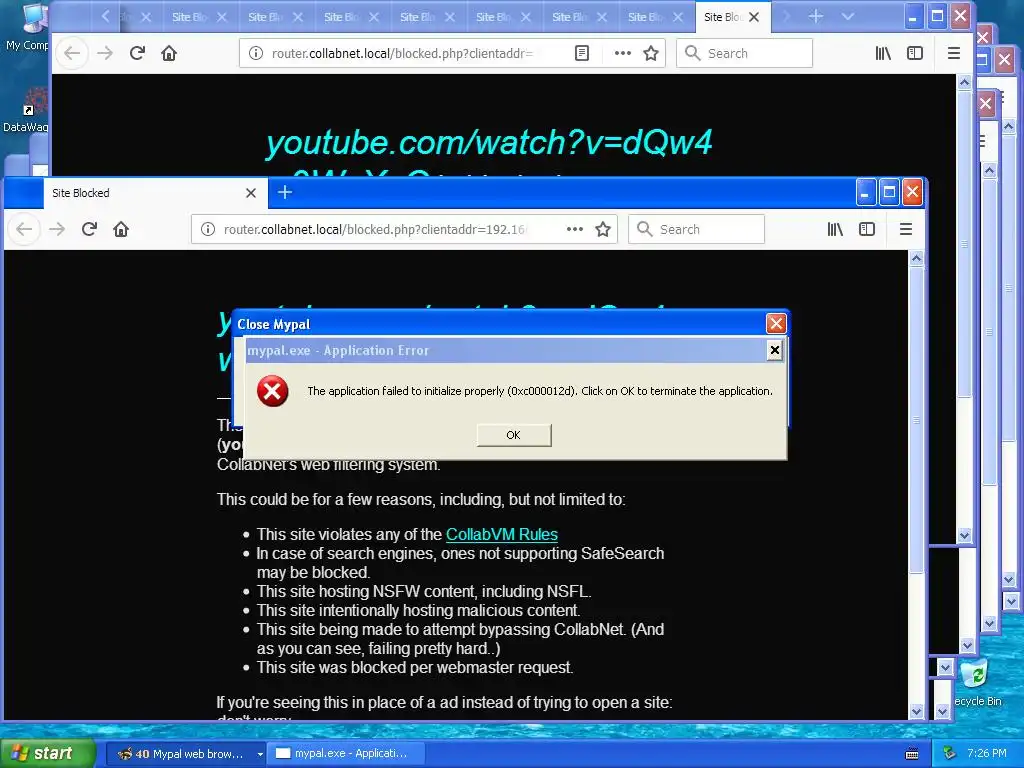
Task: Toggle Reader View in the rear address bar
Action: pos(582,54)
